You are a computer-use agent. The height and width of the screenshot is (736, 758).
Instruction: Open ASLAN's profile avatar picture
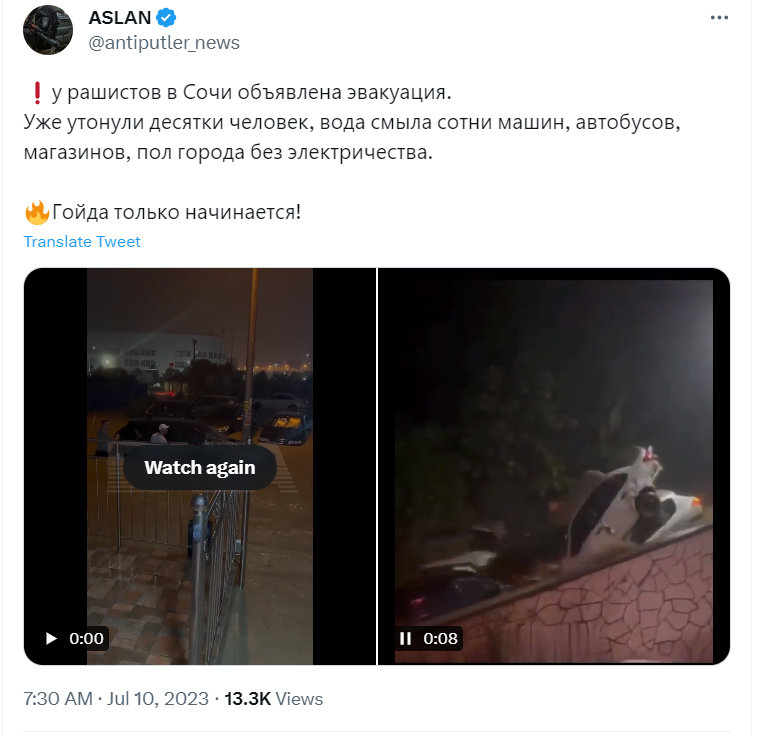click(x=48, y=30)
